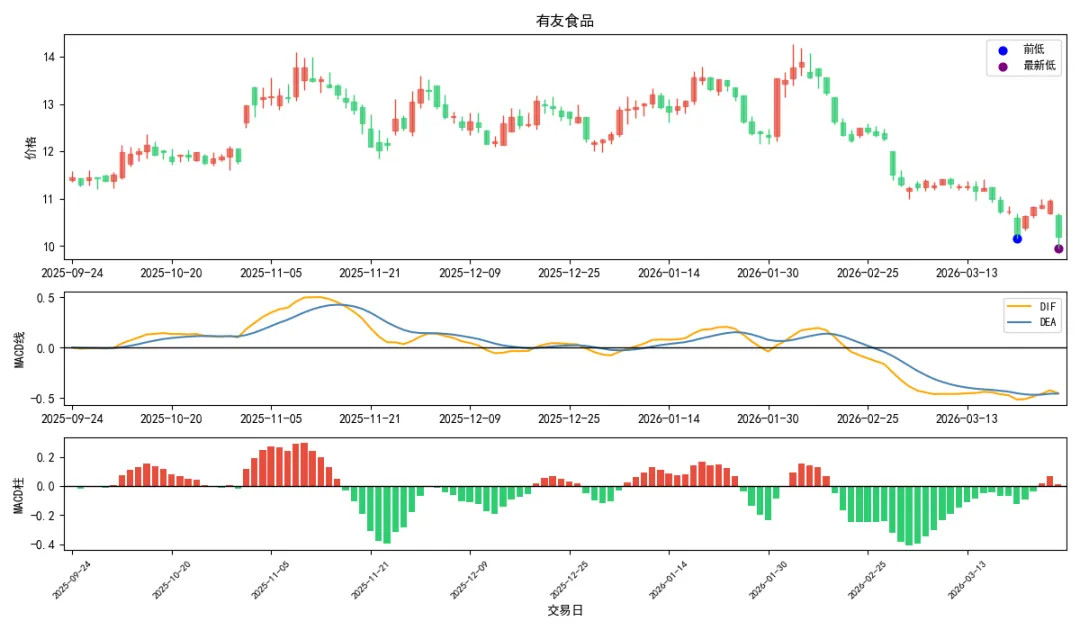The image size is (1080, 630).
Task: Click MACD histogram axis tick 0.2
Action: coord(46,458)
